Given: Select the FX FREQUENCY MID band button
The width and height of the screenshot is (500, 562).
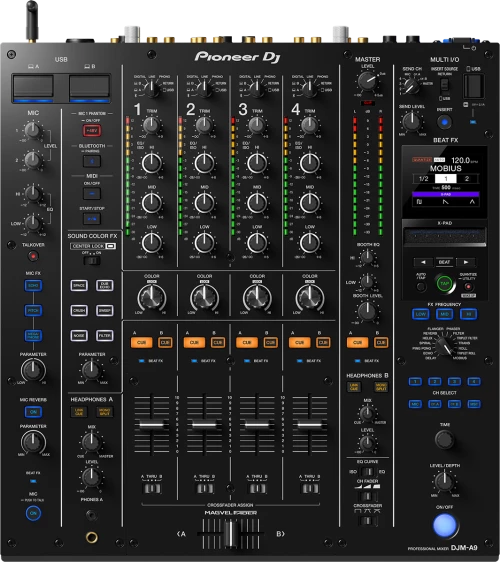Looking at the screenshot, I should click(444, 314).
